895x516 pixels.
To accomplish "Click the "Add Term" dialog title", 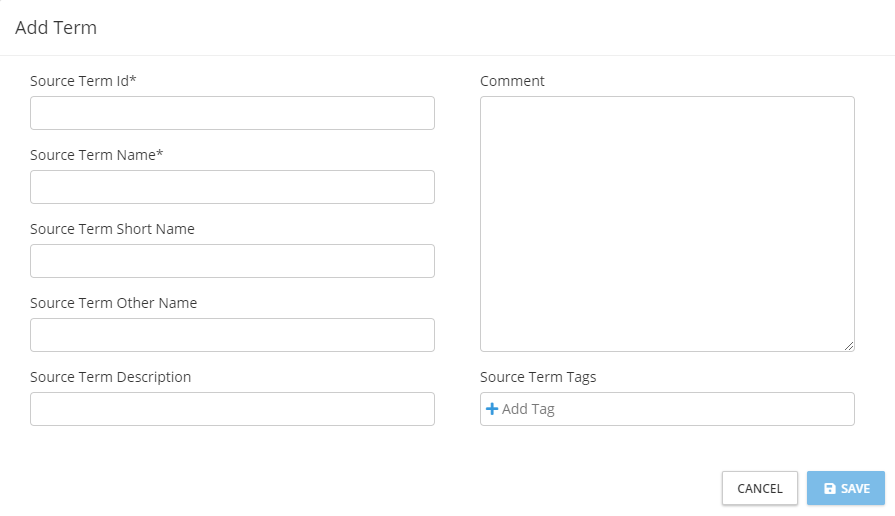I will click(56, 28).
